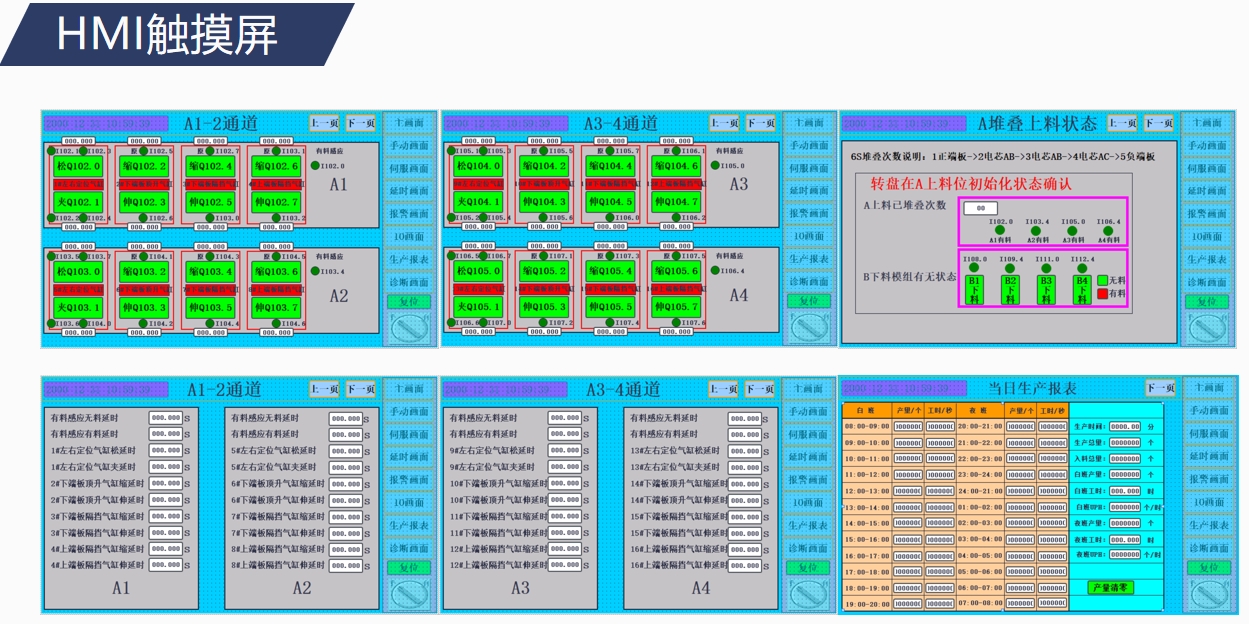Open 延时画面 from A1-2通道 delay screen sidebar

pyautogui.click(x=408, y=457)
